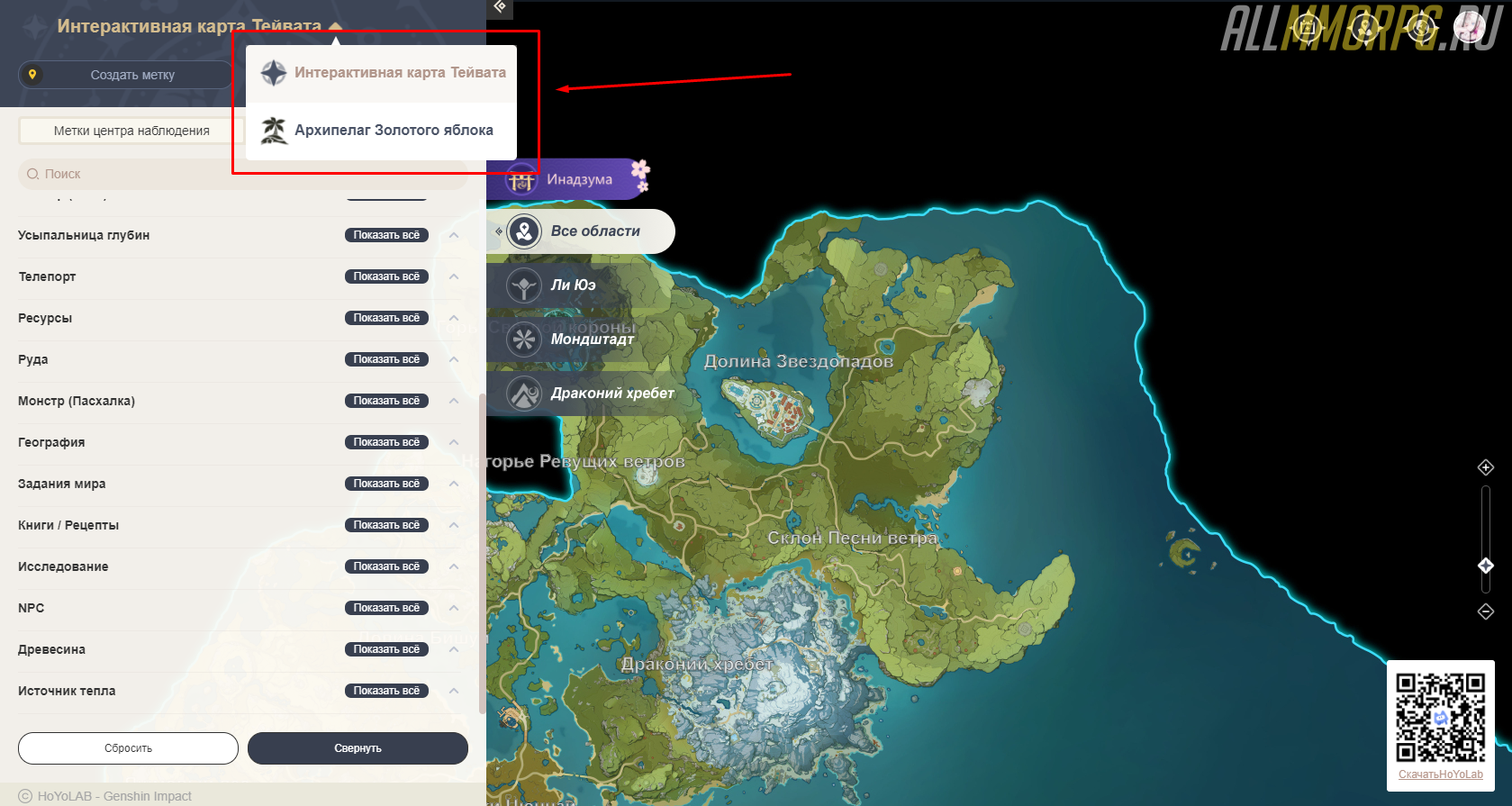Expand the Усыпальница глубин section chevron

tap(454, 235)
